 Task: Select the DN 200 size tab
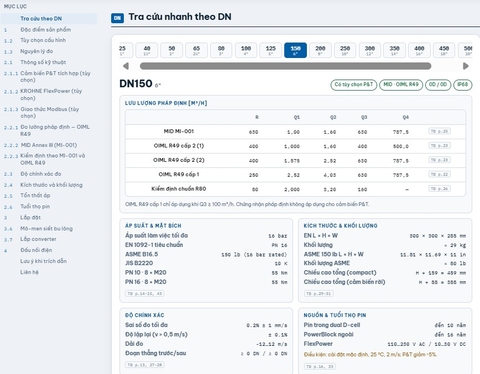[x=320, y=50]
